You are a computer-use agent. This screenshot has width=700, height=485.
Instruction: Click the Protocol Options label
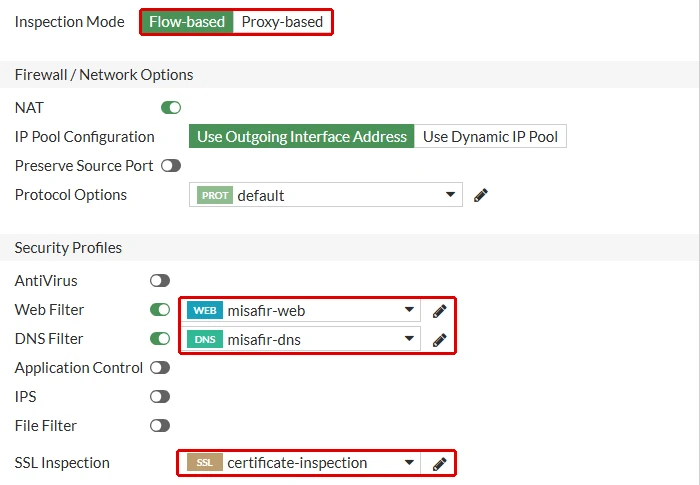(71, 195)
